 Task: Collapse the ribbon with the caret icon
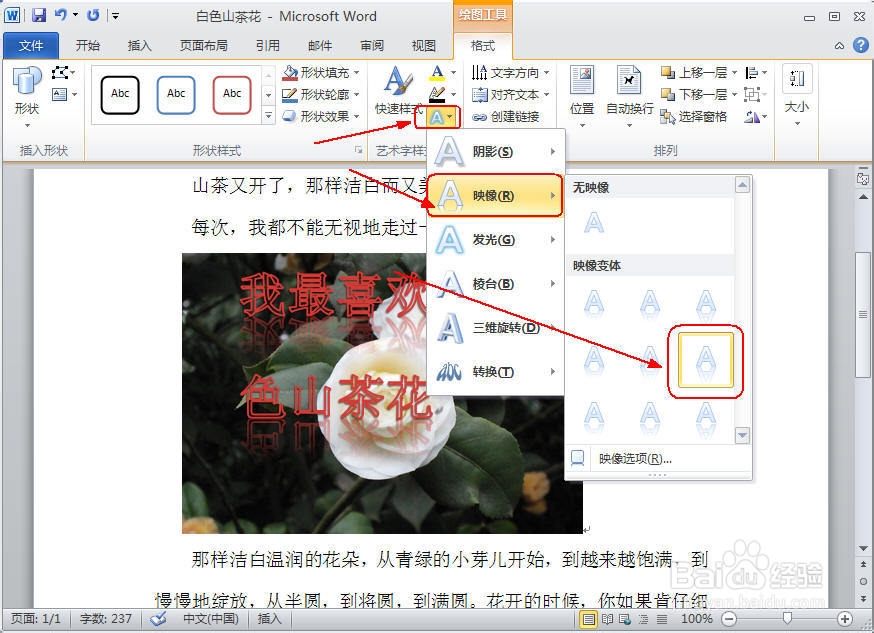839,46
